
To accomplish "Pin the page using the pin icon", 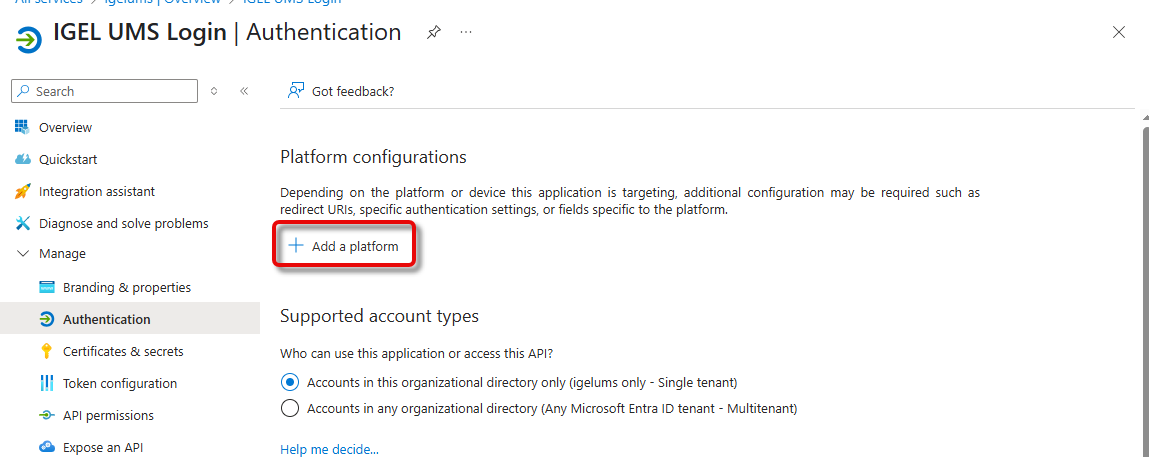I will click(x=433, y=32).
